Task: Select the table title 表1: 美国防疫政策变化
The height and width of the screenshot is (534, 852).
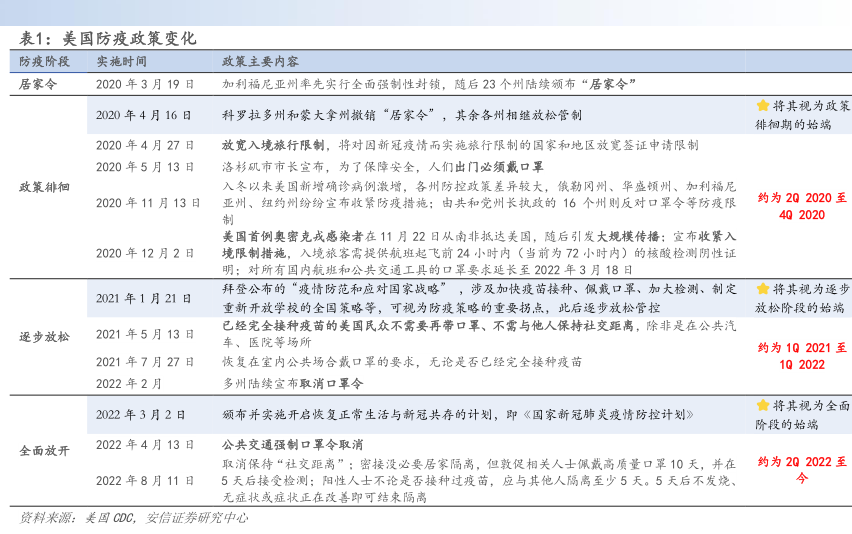Action: 108,38
